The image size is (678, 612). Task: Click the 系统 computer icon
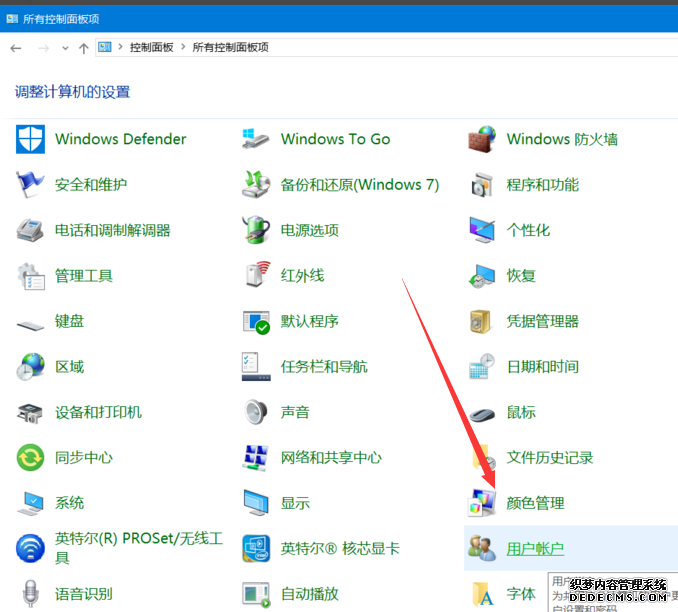click(30, 503)
